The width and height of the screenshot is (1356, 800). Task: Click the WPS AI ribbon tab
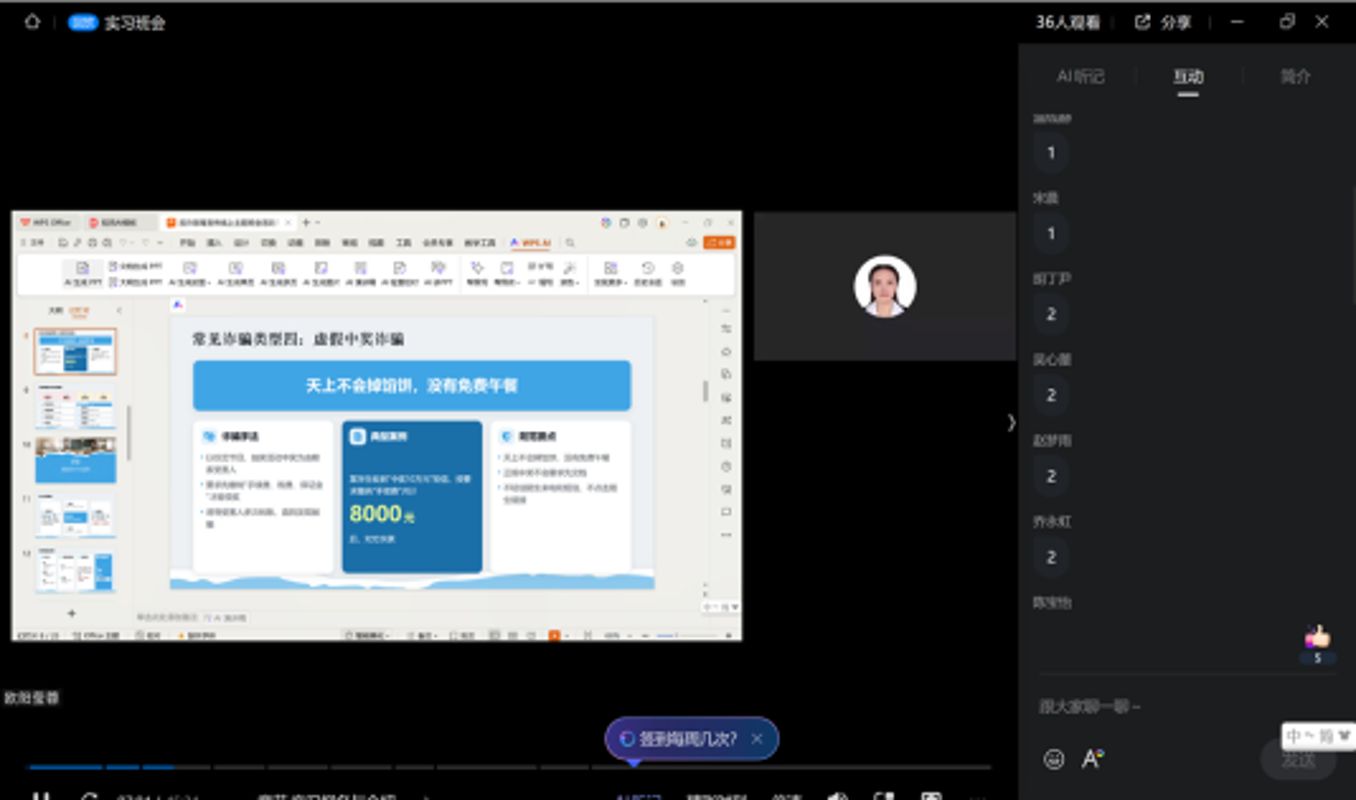click(x=530, y=243)
